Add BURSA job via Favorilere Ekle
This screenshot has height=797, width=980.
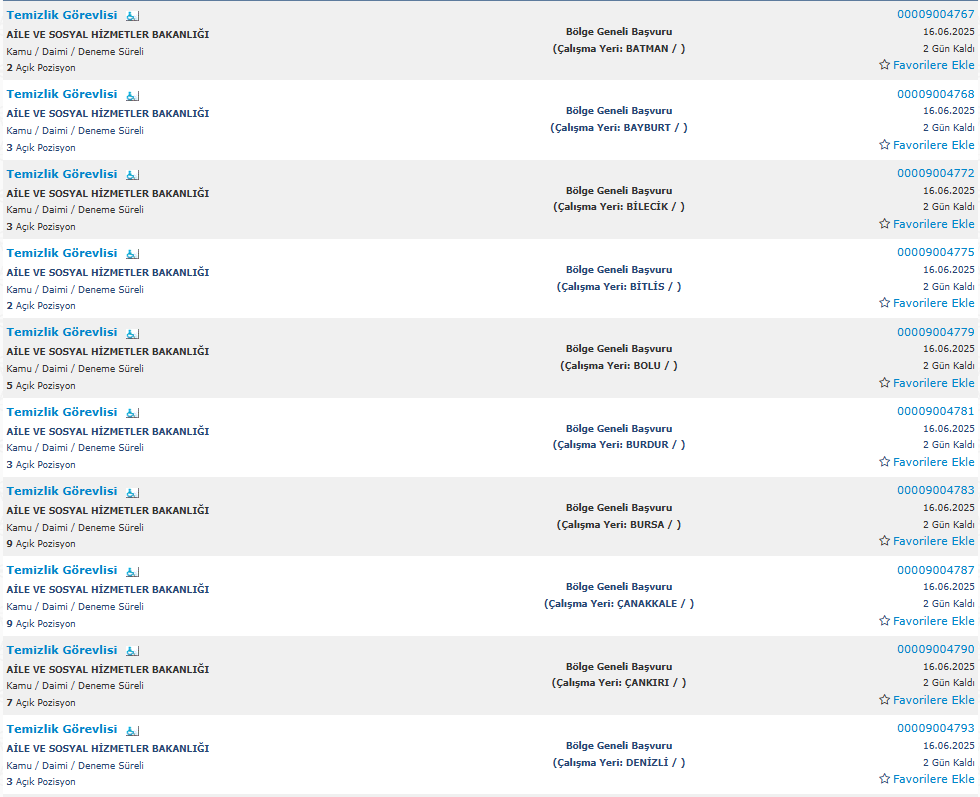(933, 541)
